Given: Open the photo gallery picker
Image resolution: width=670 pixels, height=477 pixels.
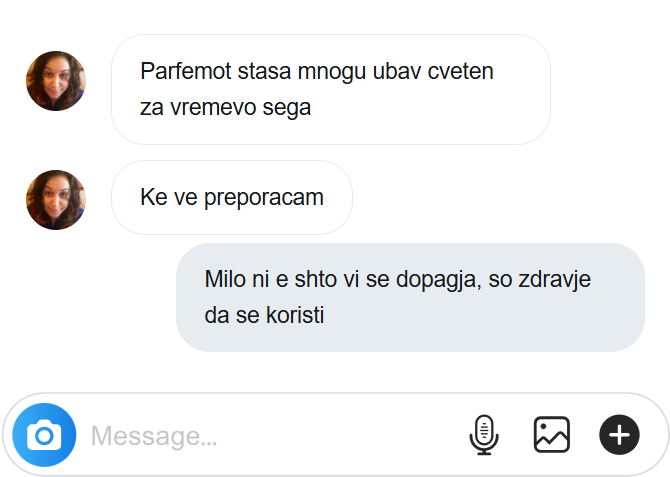Looking at the screenshot, I should [x=551, y=435].
